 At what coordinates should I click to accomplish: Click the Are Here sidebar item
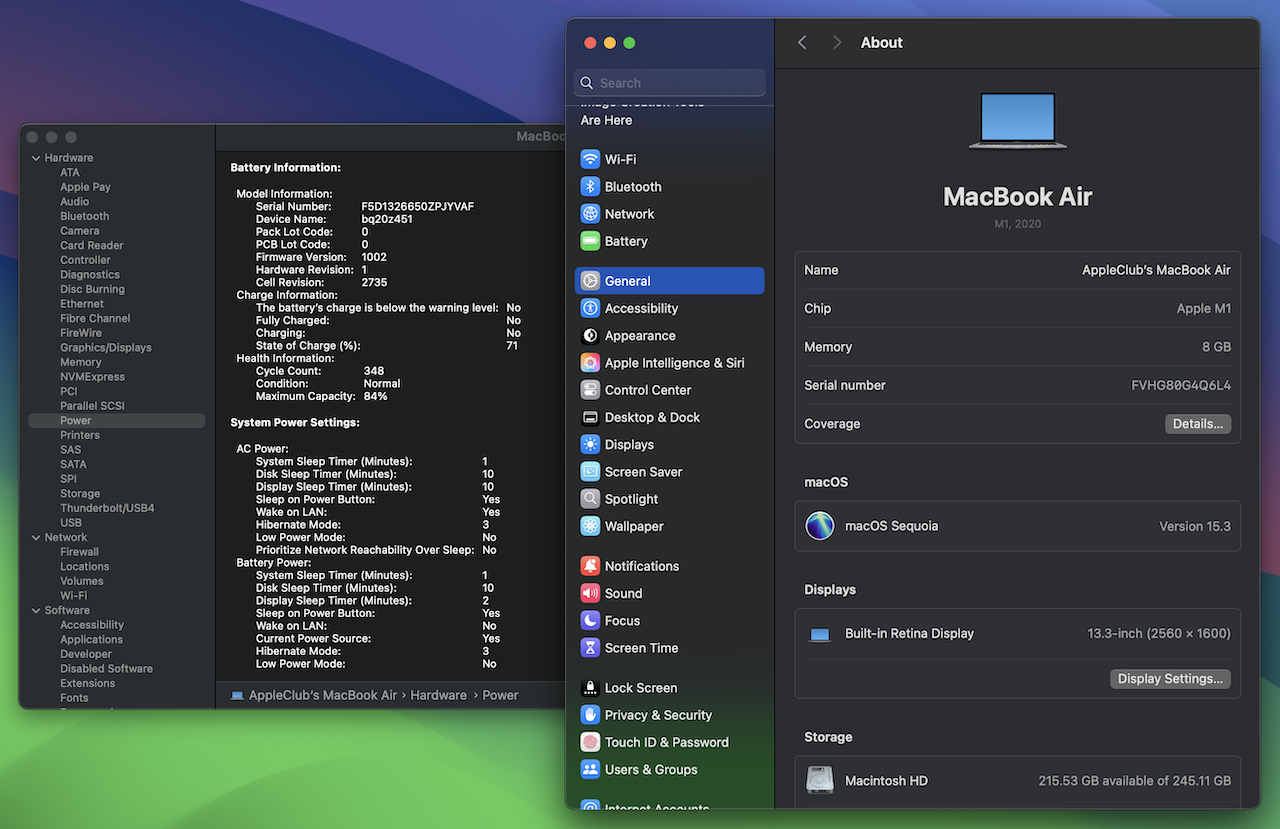coord(607,120)
